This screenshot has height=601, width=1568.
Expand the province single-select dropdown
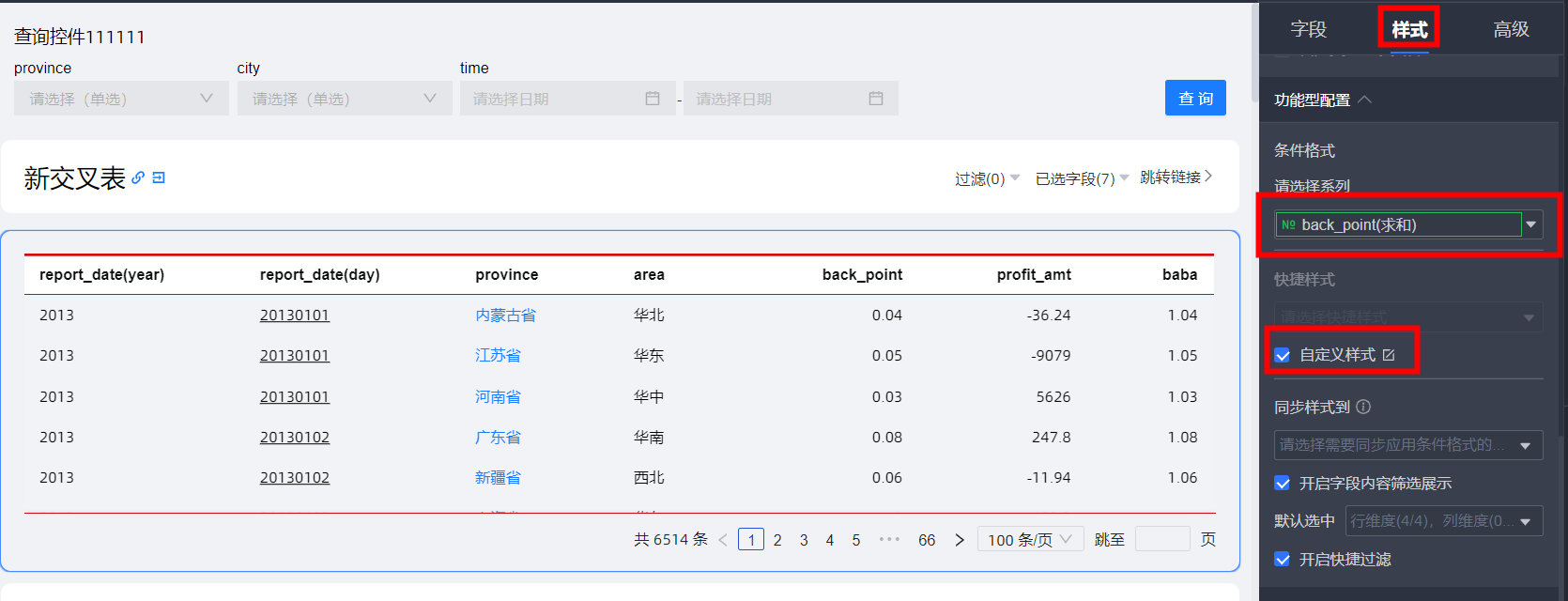click(x=121, y=99)
